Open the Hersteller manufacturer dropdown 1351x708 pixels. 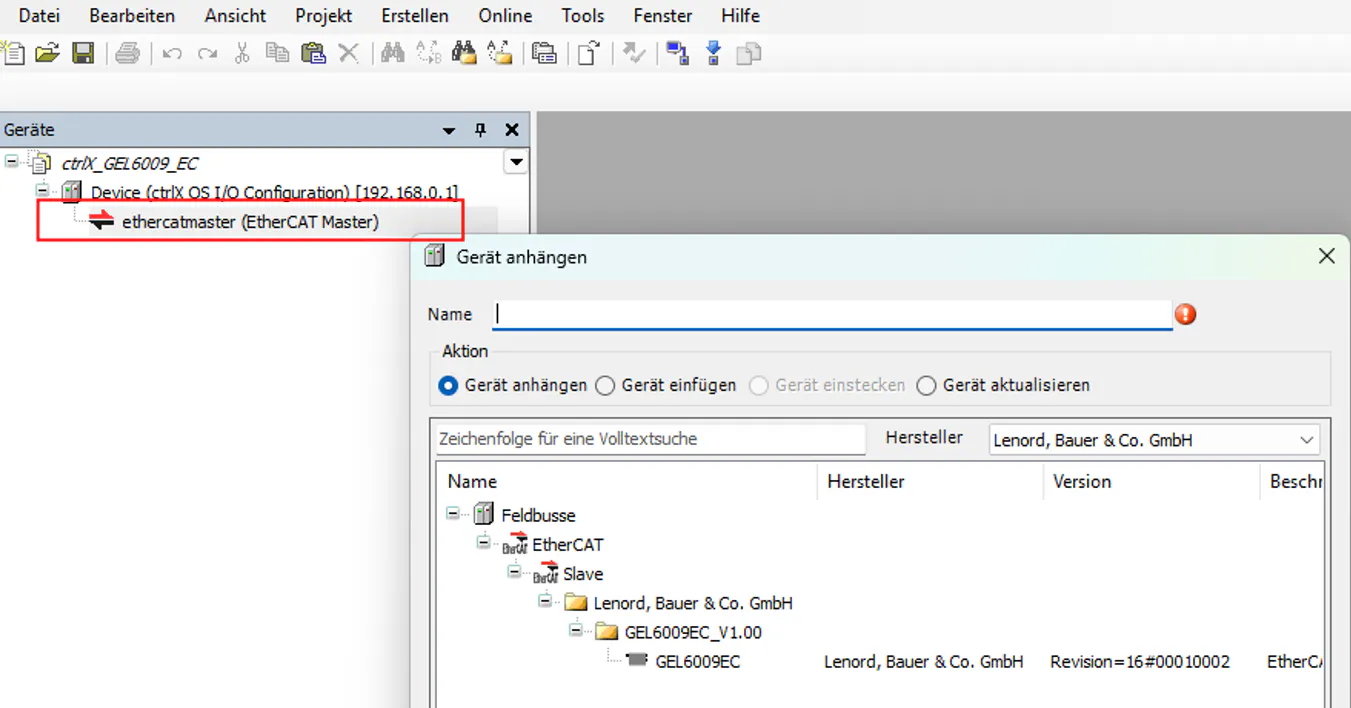[x=1154, y=440]
